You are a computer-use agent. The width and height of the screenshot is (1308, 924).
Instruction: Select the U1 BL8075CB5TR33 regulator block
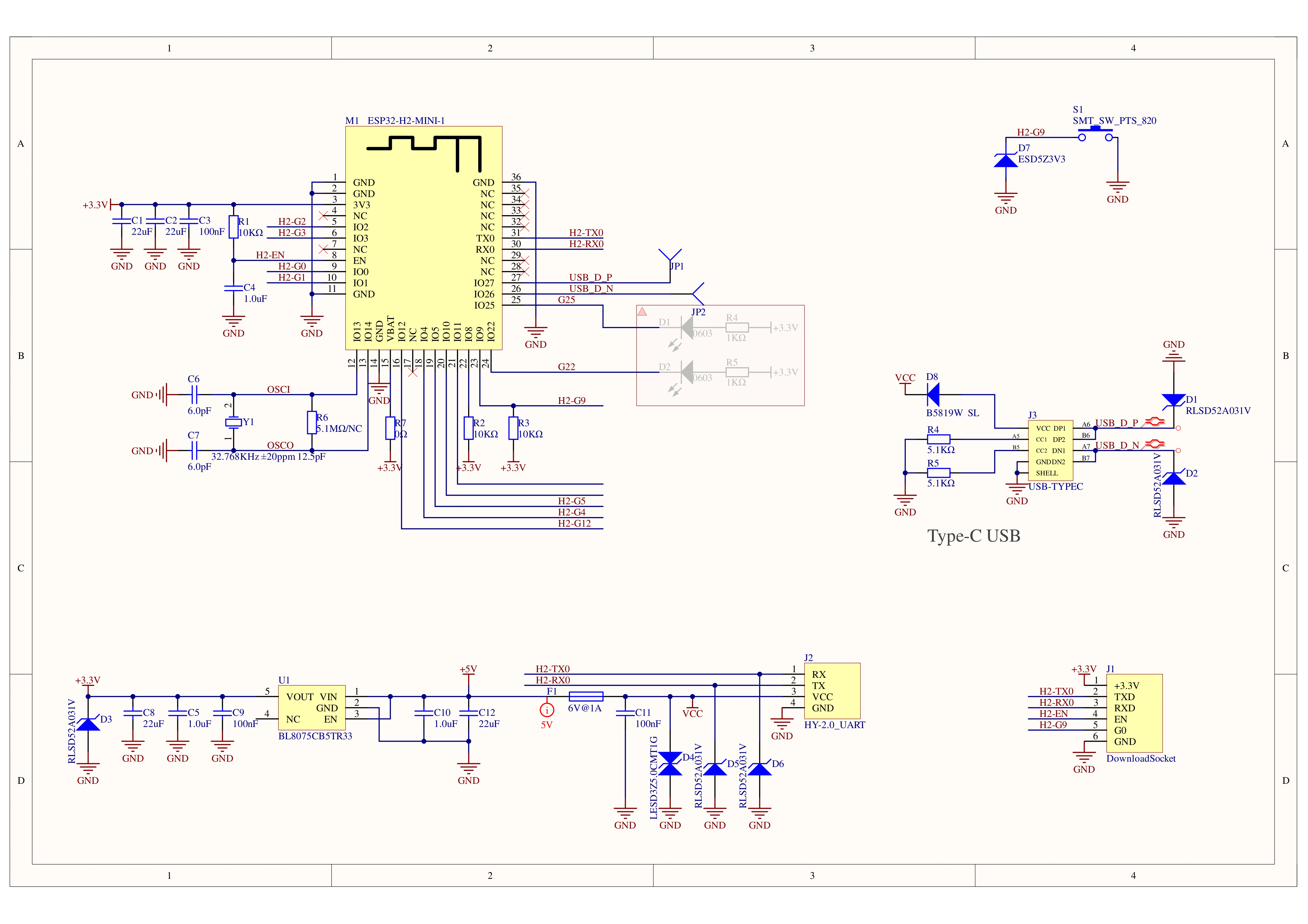pyautogui.click(x=312, y=708)
